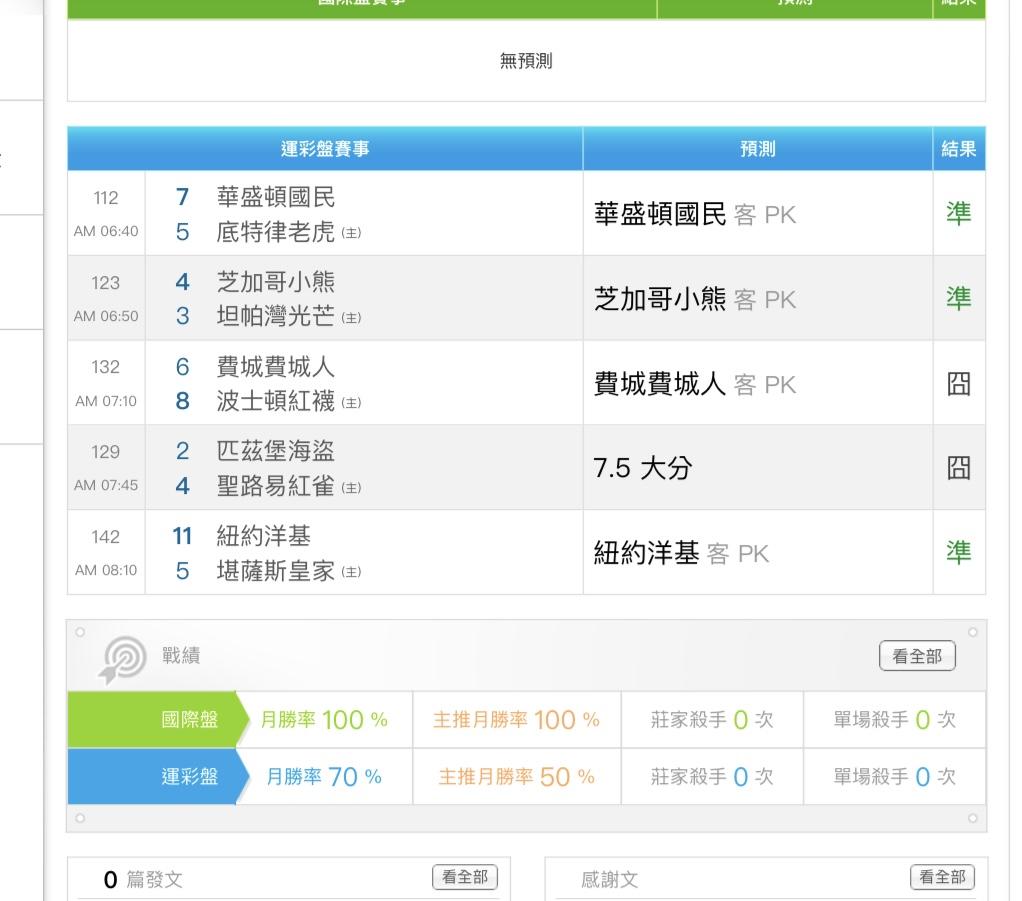Image resolution: width=1022 pixels, height=901 pixels.
Task: Open 看全部 next to 篇發文
Action: [x=465, y=877]
